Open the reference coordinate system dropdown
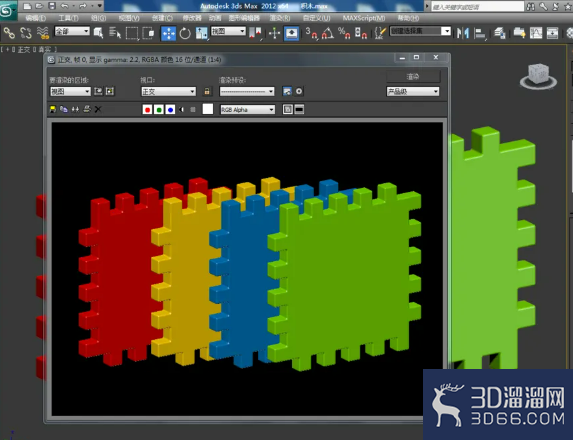573x440 pixels. pos(228,31)
